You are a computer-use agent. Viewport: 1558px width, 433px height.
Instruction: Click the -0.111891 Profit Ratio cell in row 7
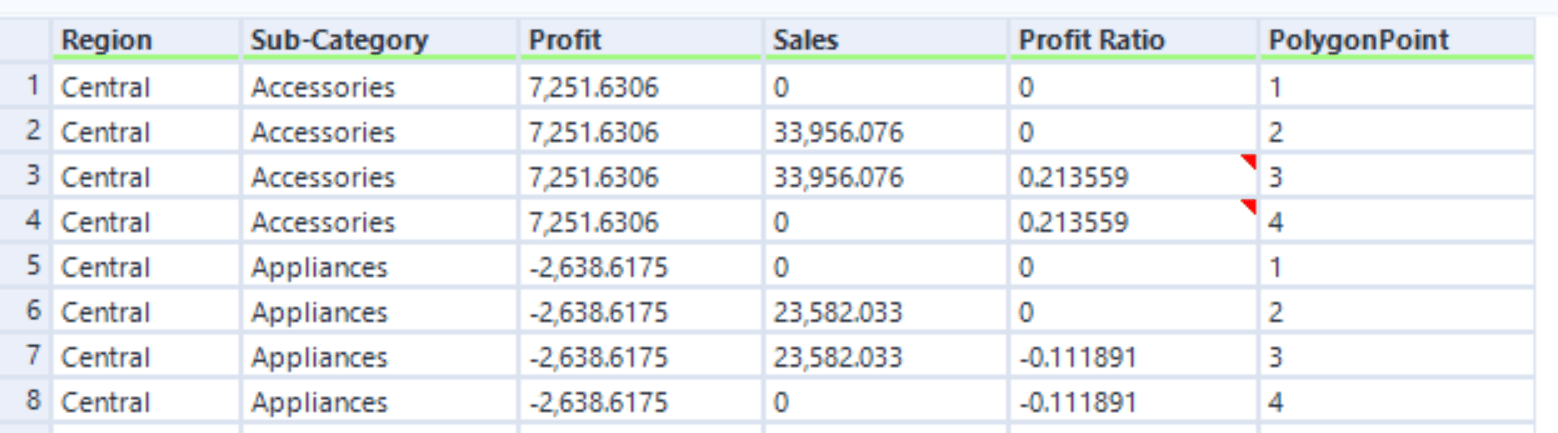[1133, 357]
